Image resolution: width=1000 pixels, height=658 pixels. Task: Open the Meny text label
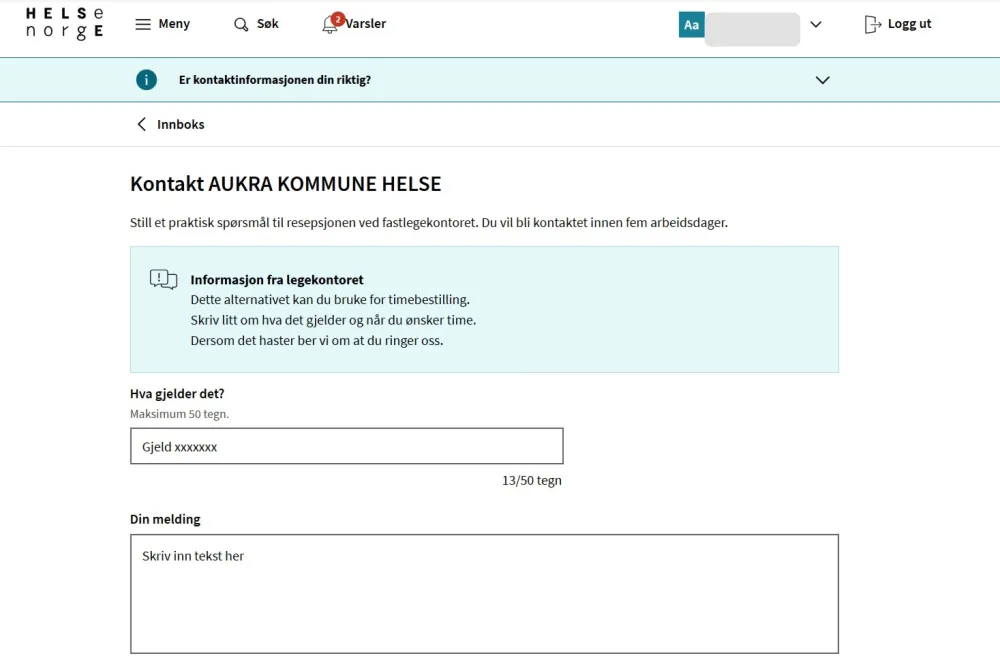[174, 24]
